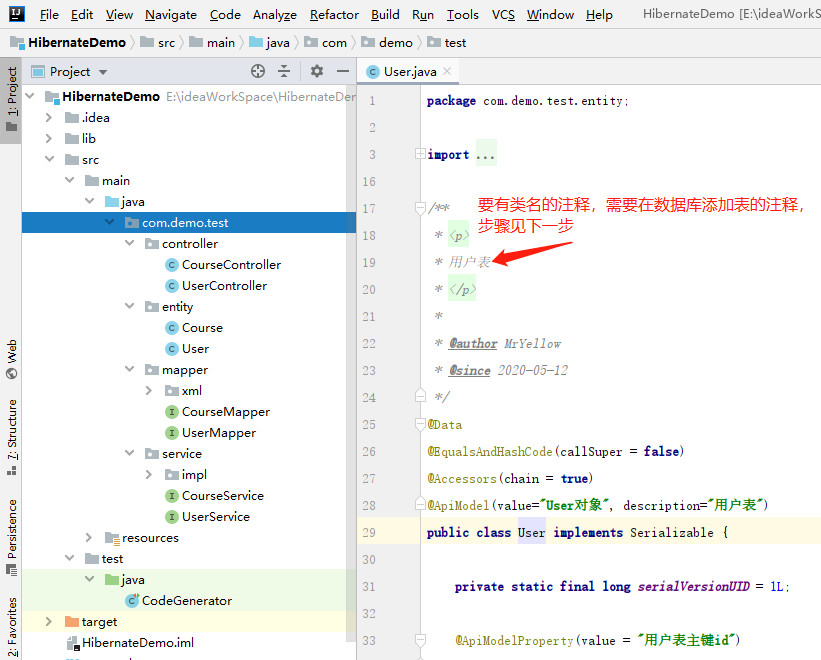This screenshot has height=660, width=821.
Task: Click the Select Opened File target icon
Action: [258, 71]
